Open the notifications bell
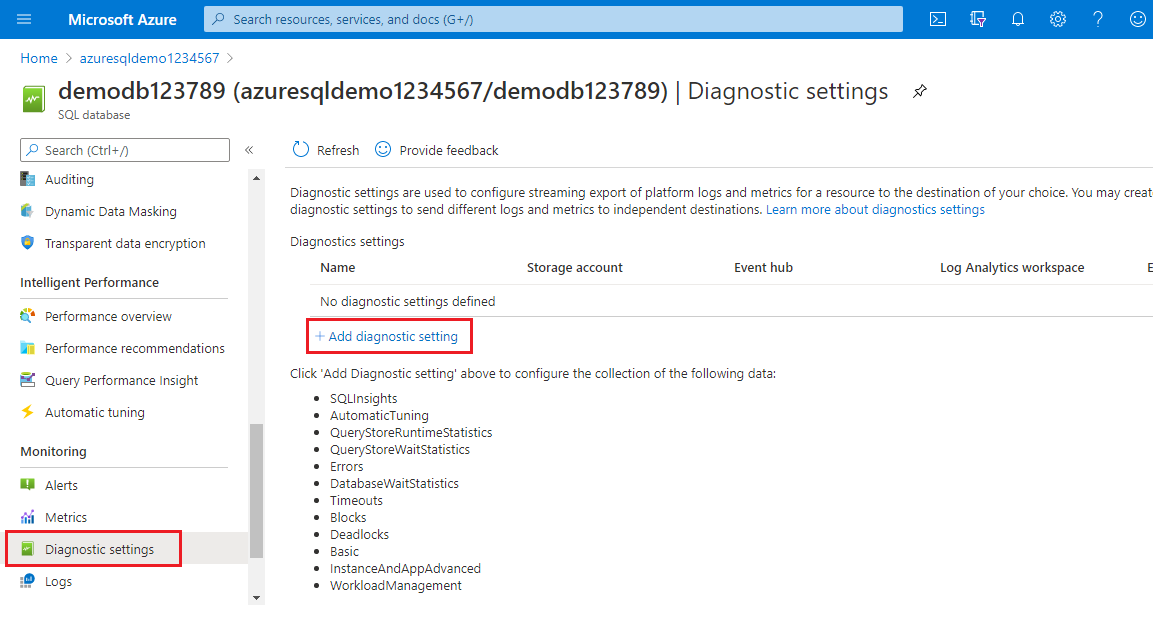The height and width of the screenshot is (621, 1161). pyautogui.click(x=1017, y=19)
